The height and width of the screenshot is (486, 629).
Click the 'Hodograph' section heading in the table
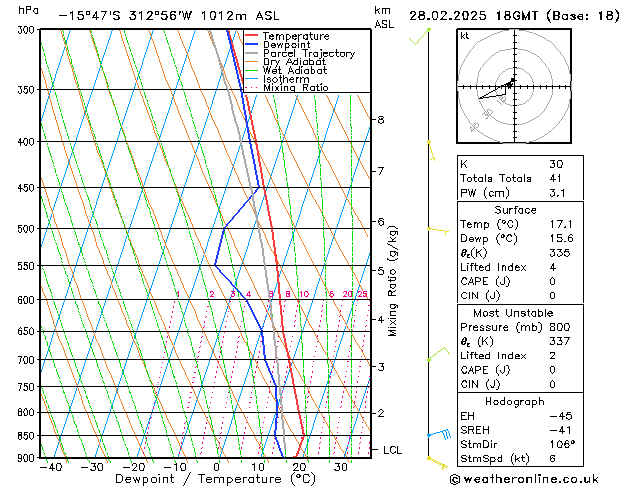coord(515,402)
